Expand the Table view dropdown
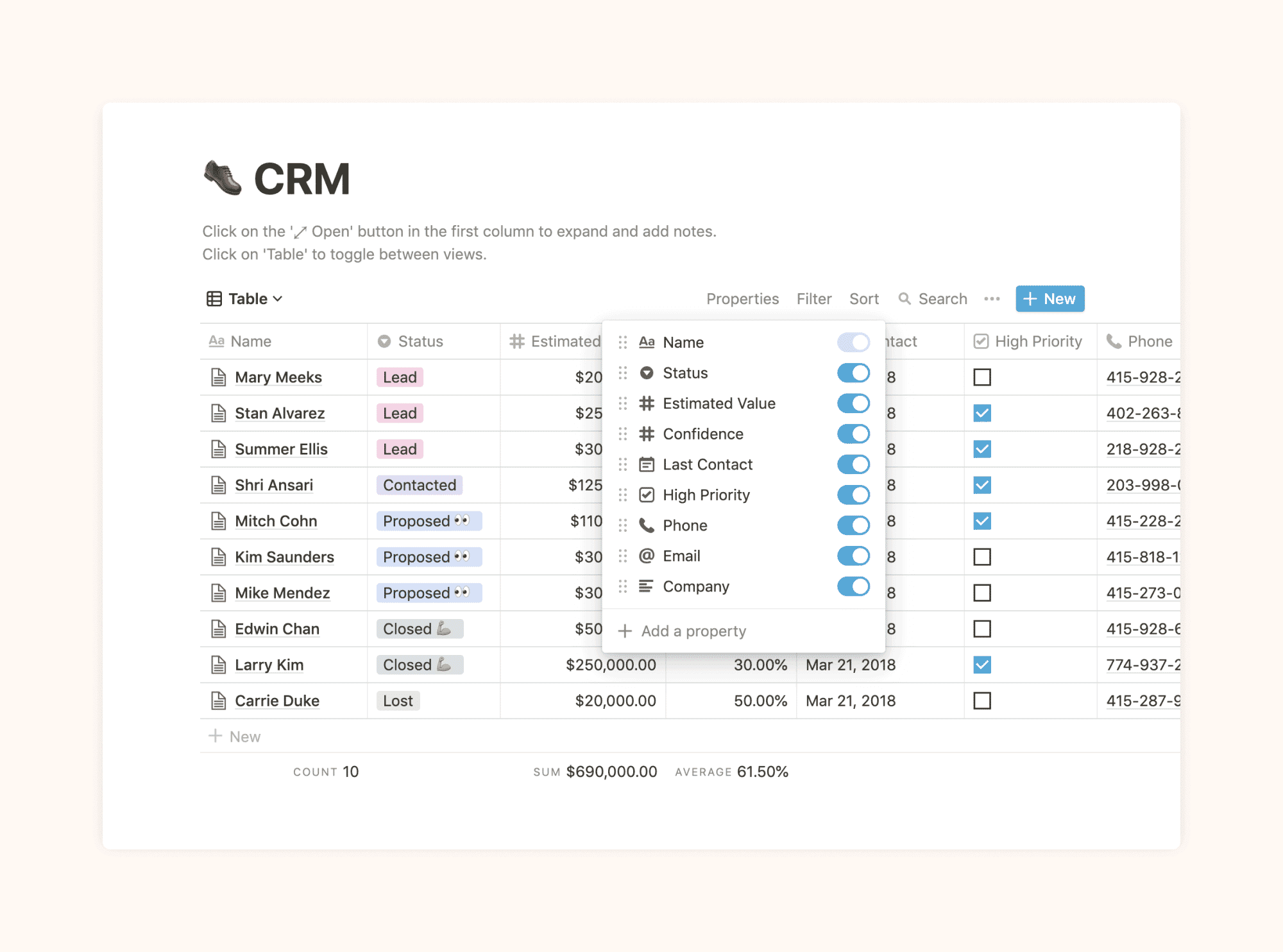 point(245,298)
